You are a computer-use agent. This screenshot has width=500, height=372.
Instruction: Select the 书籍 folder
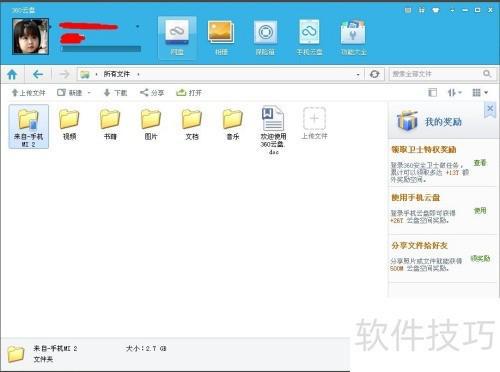pos(110,124)
